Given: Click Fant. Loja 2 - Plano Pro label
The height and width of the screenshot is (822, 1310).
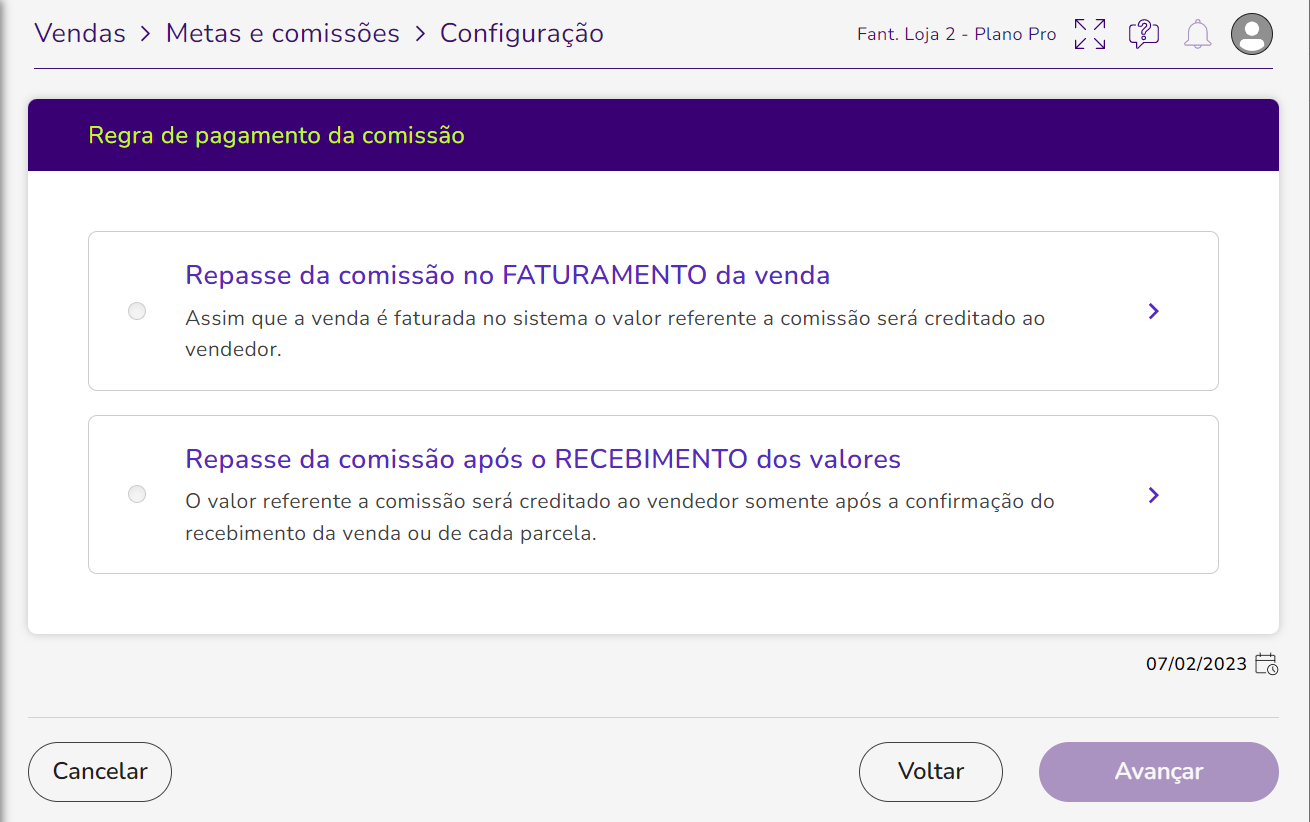Looking at the screenshot, I should click(957, 34).
